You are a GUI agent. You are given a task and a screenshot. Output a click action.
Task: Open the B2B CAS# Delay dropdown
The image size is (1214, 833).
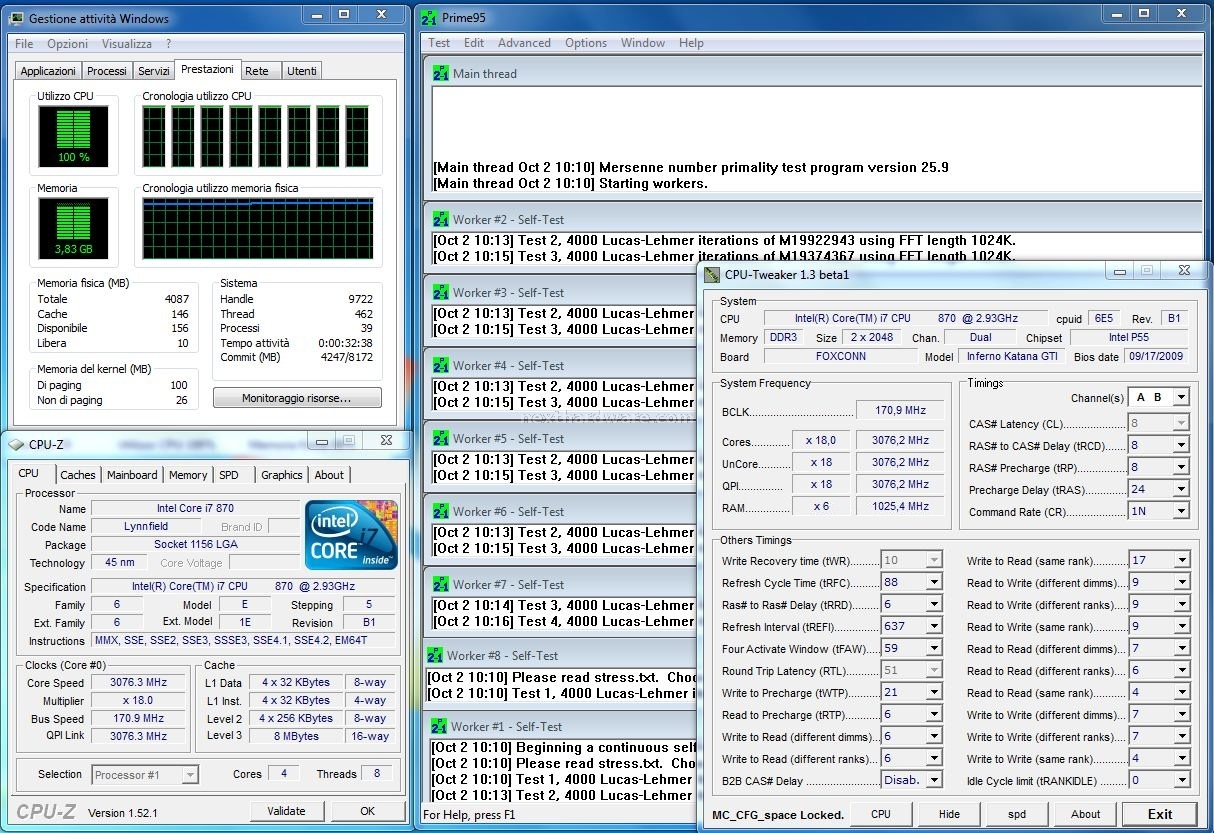[x=934, y=780]
